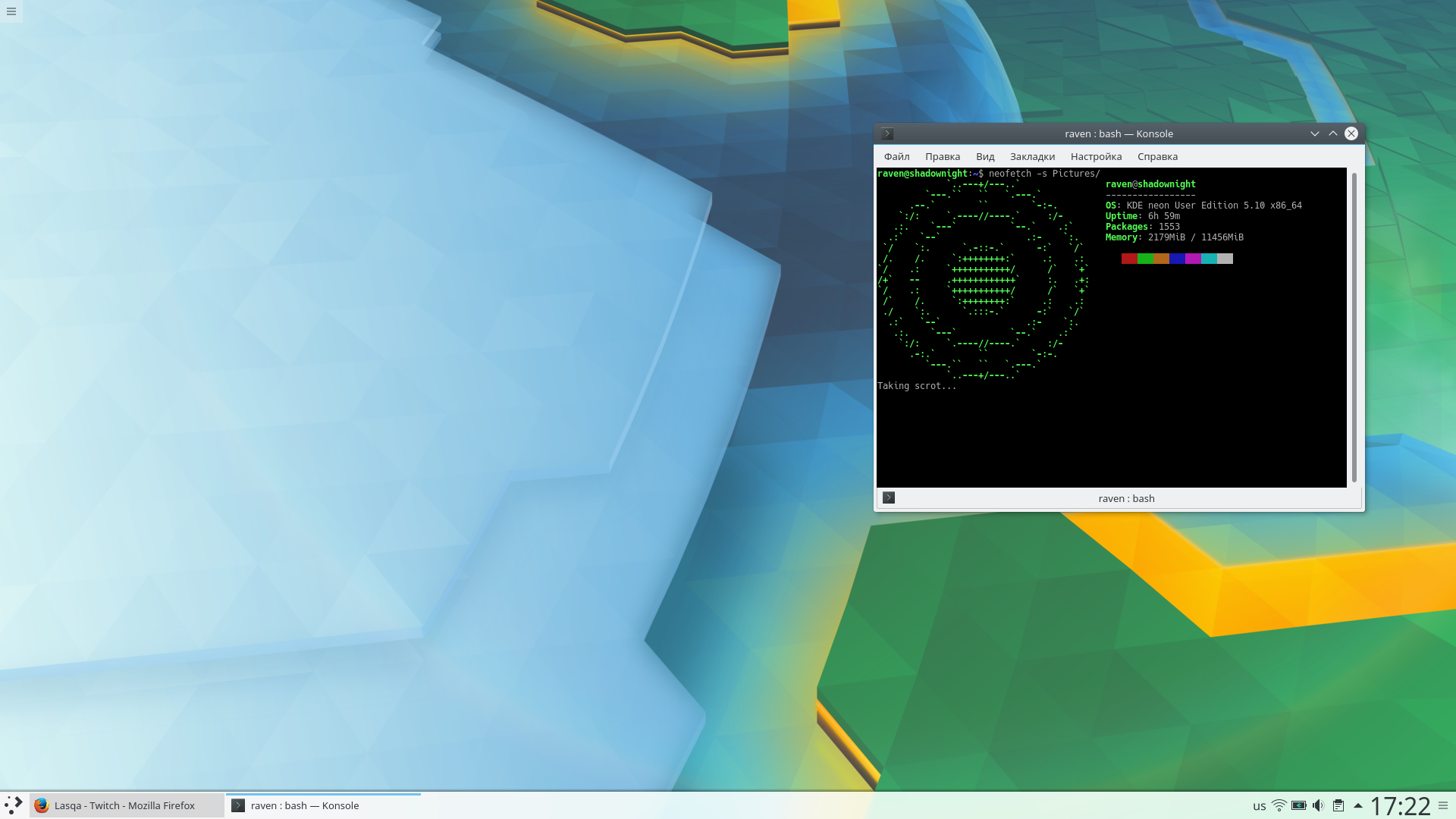This screenshot has height=819, width=1456.
Task: Click the raven@shadownight header in neofetch output
Action: pos(1150,184)
